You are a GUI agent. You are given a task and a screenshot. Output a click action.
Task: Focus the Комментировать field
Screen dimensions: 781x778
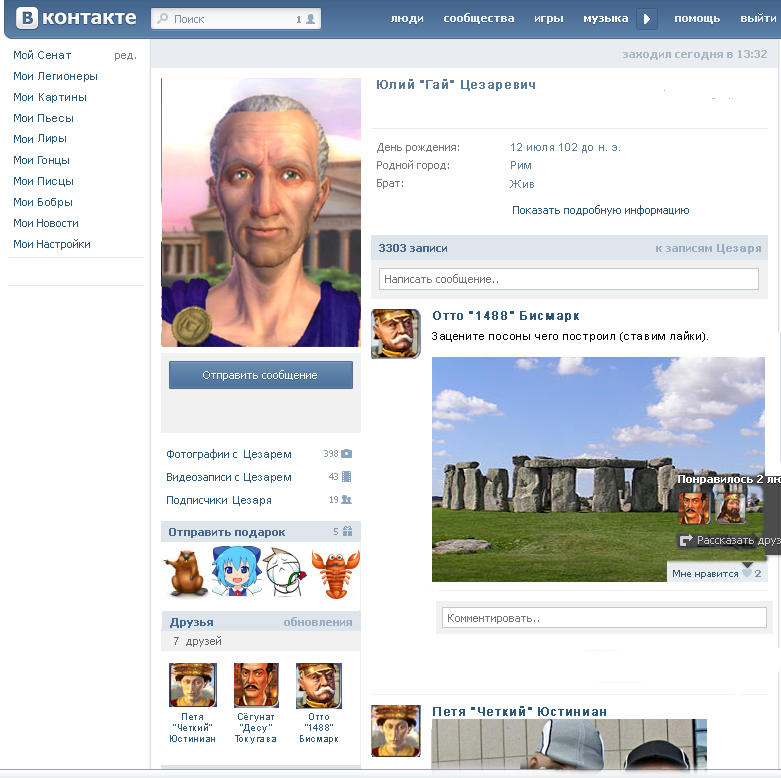click(x=604, y=618)
